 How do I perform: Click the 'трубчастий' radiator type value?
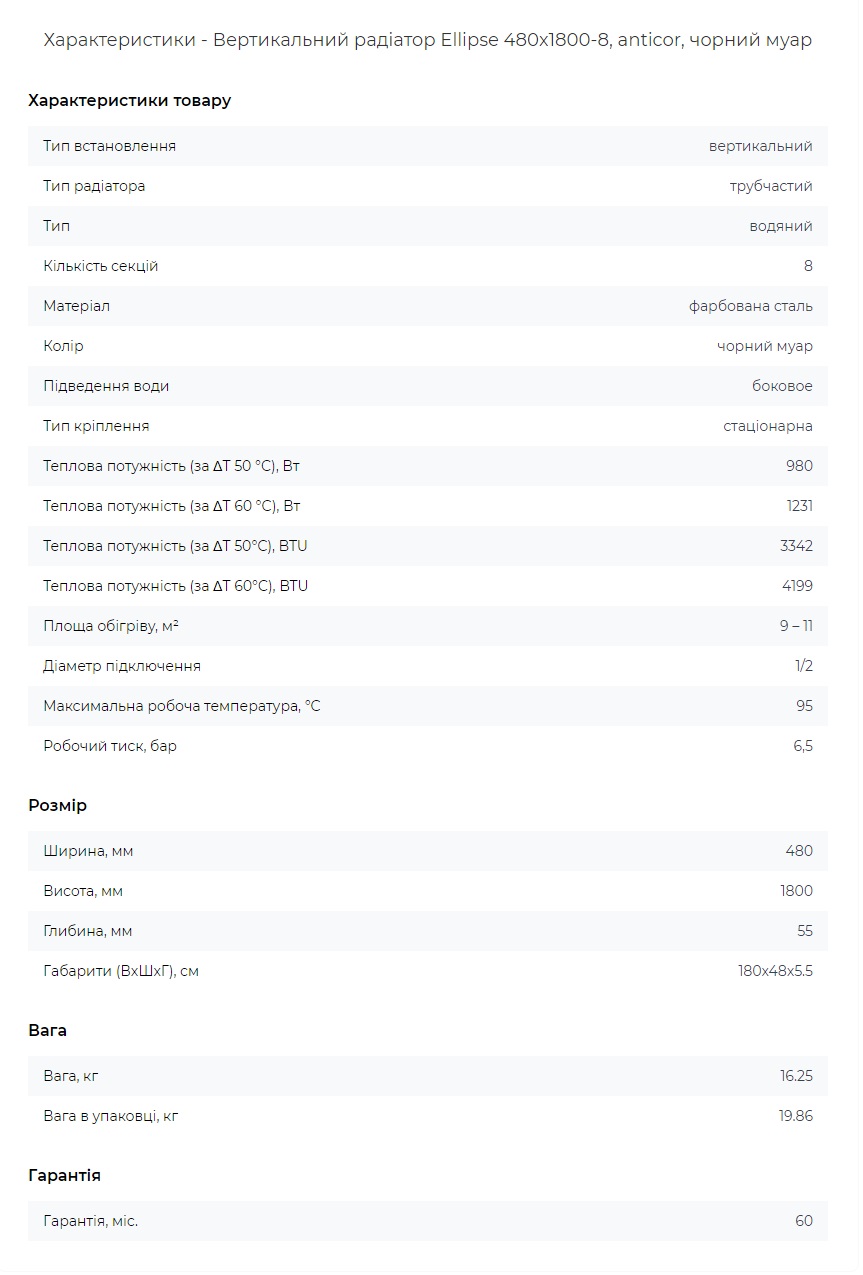pos(771,186)
